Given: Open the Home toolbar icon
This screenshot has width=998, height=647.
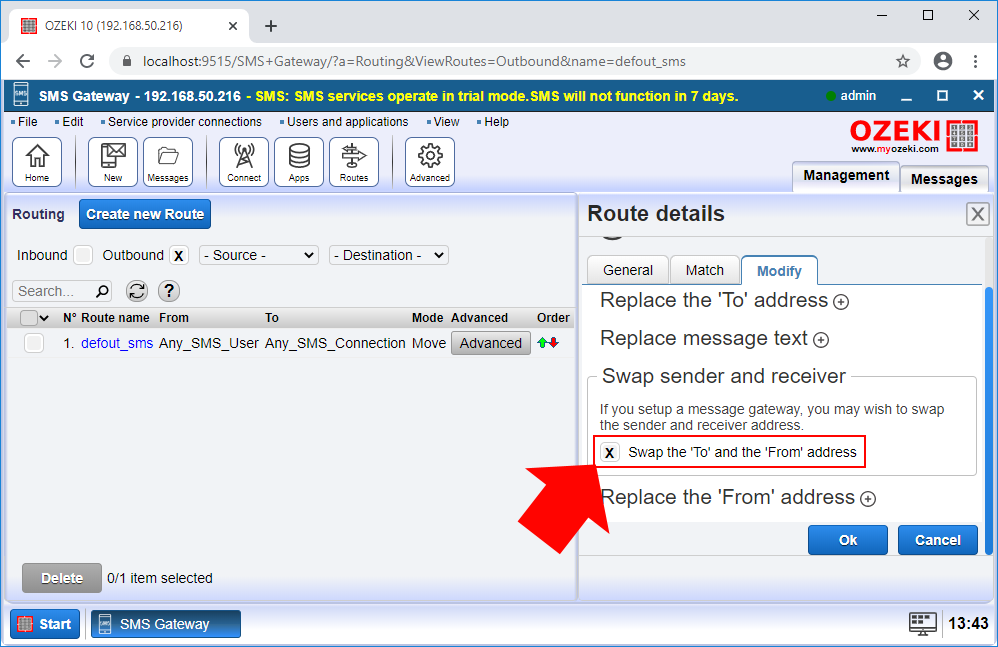Looking at the screenshot, I should pyautogui.click(x=37, y=162).
